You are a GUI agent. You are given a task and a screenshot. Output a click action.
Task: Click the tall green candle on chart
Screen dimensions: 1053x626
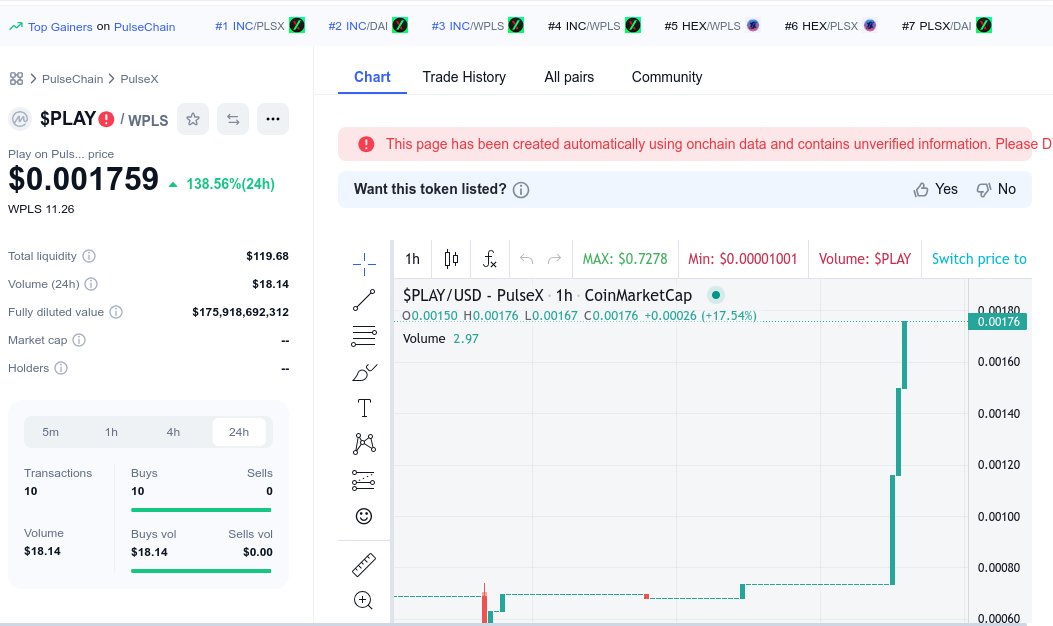pos(892,530)
